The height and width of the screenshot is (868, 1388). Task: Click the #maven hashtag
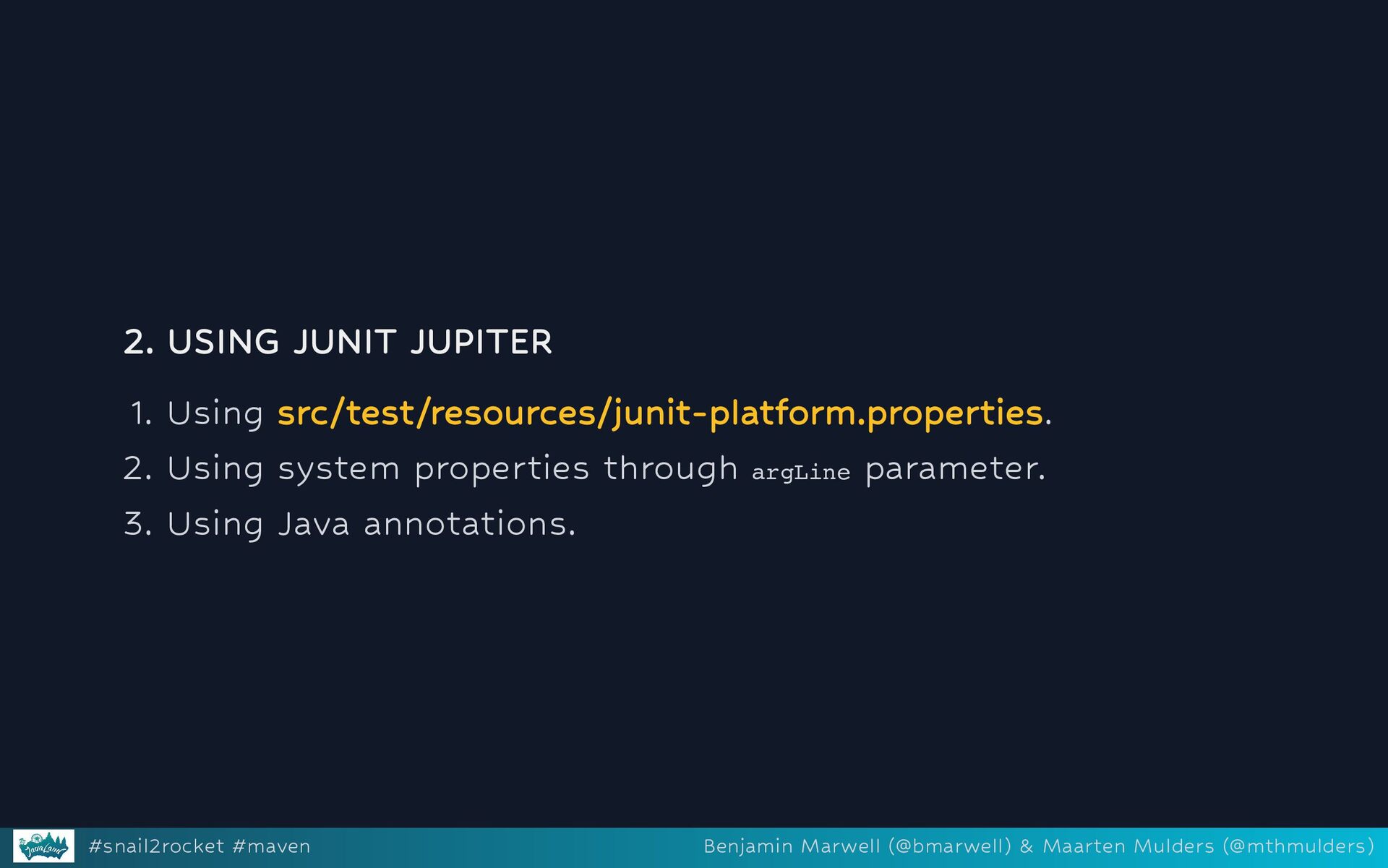tap(271, 846)
